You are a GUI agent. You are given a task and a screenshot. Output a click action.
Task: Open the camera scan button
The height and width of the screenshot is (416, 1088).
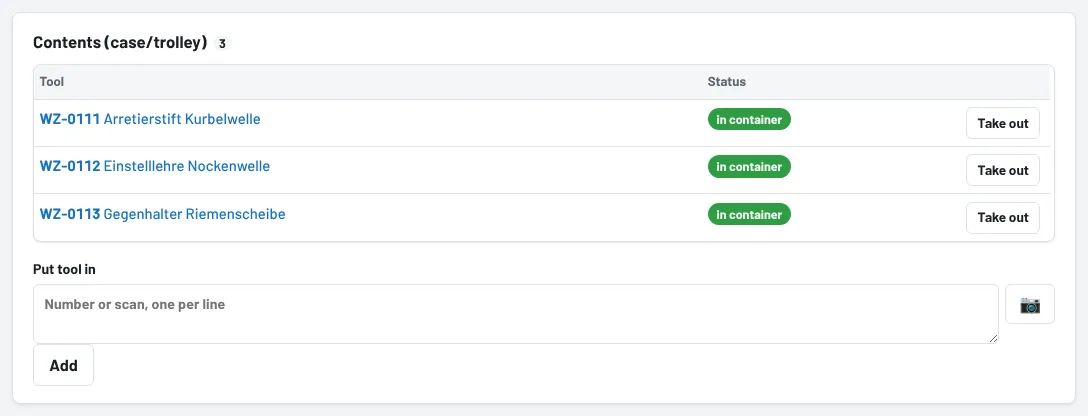click(1030, 304)
